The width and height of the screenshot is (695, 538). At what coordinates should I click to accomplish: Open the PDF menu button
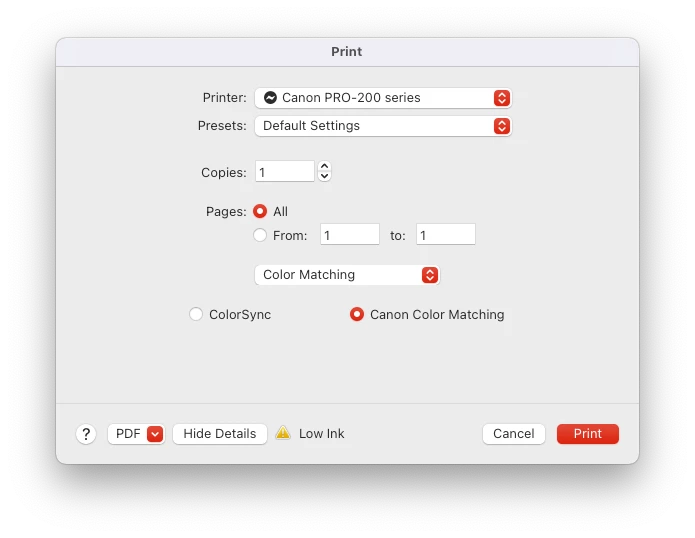click(136, 434)
